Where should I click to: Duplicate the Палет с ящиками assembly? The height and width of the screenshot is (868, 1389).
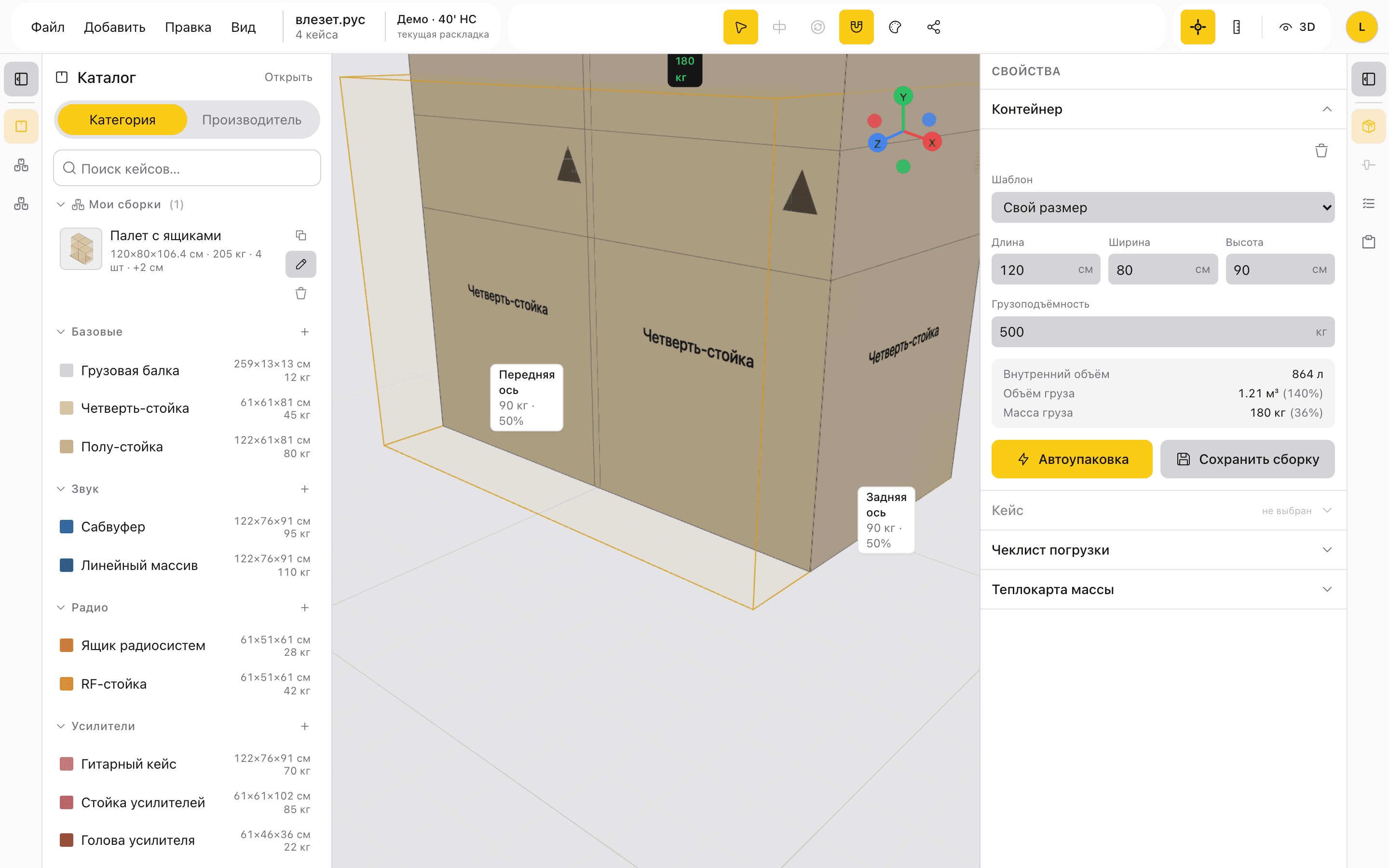301,235
